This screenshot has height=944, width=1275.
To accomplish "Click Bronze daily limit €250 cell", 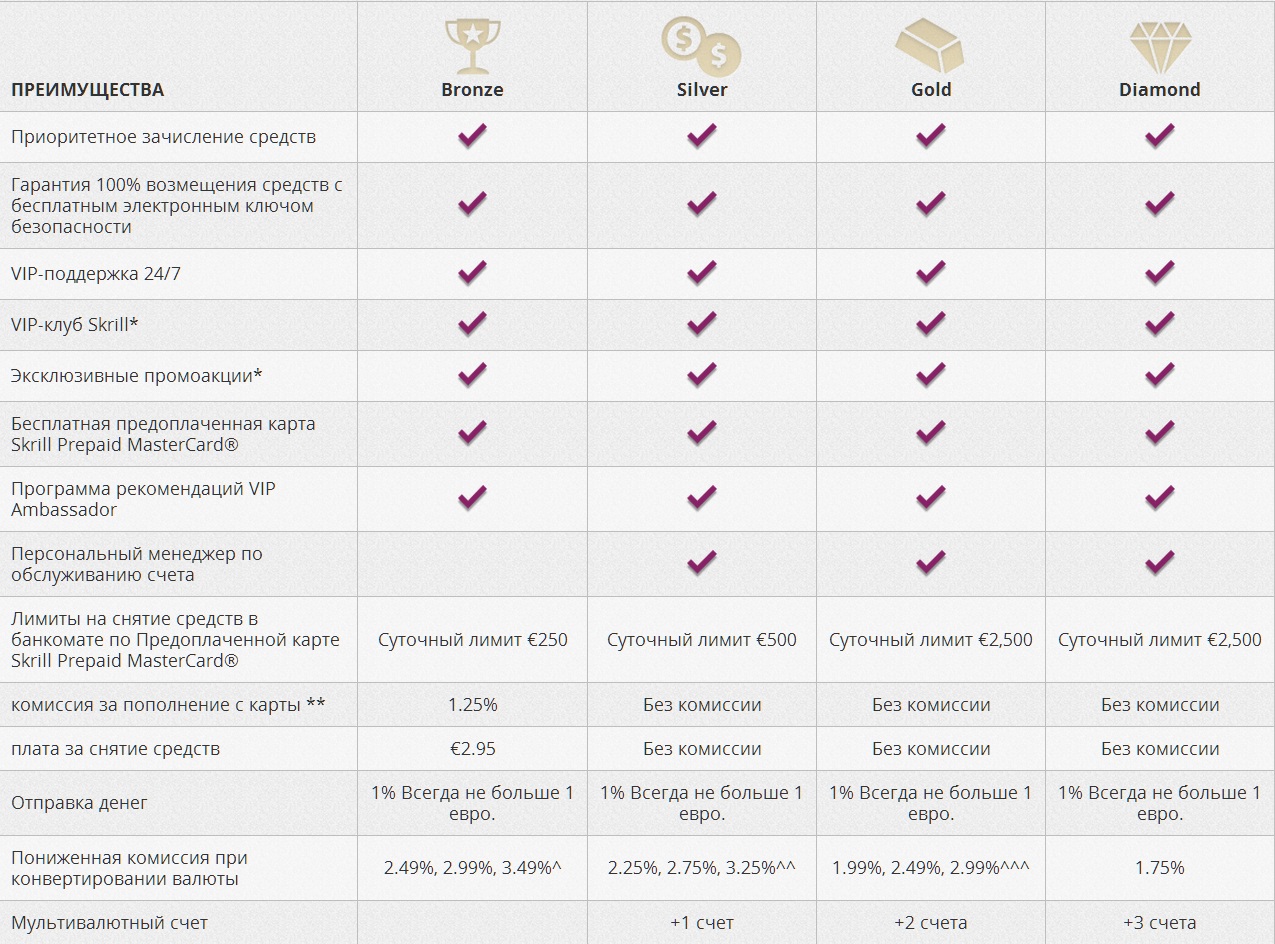I will click(472, 640).
